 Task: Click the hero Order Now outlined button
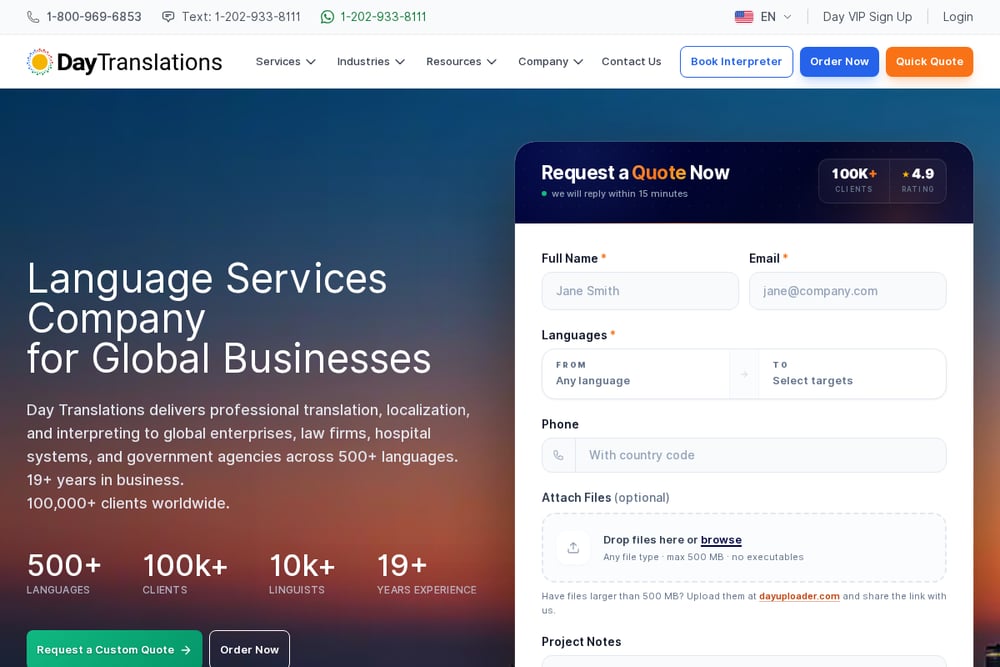click(249, 649)
